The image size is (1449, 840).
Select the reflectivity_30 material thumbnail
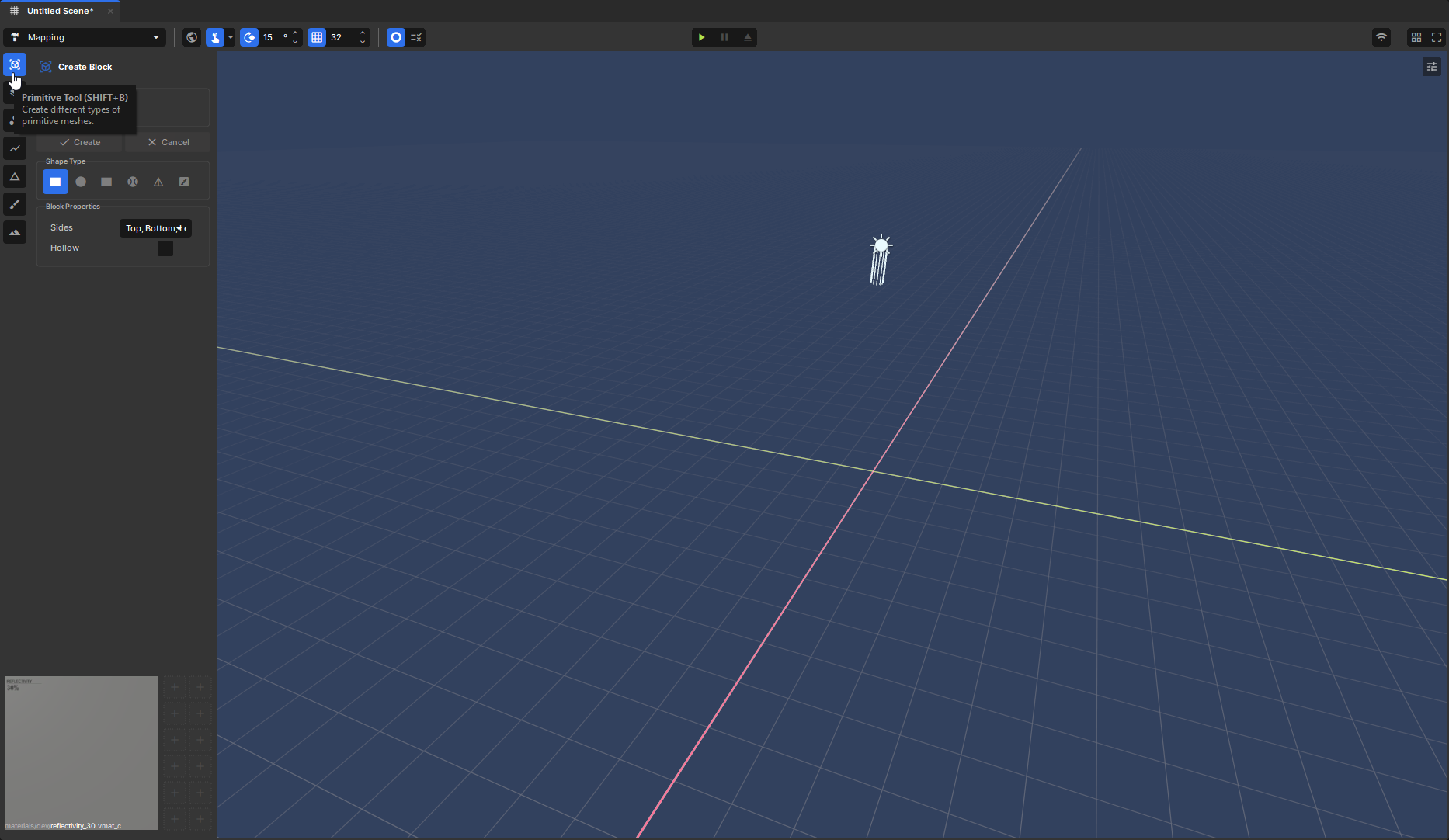click(82, 753)
